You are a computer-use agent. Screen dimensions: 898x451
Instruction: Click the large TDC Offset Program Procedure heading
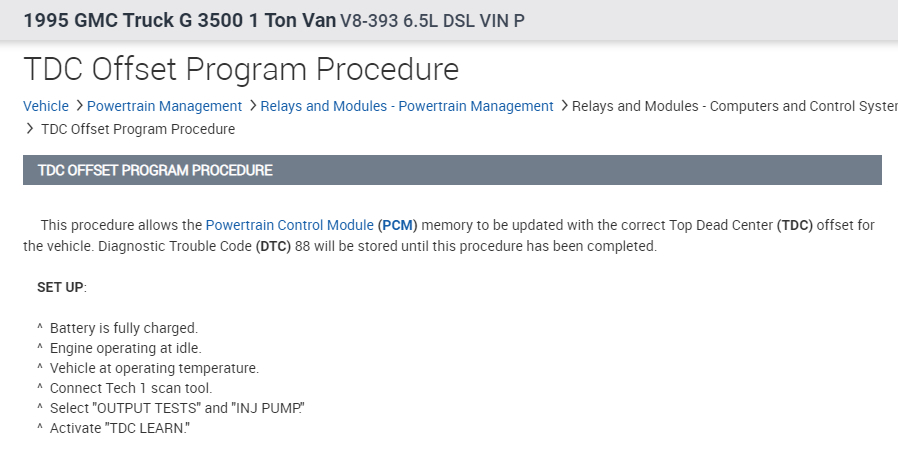pos(241,69)
